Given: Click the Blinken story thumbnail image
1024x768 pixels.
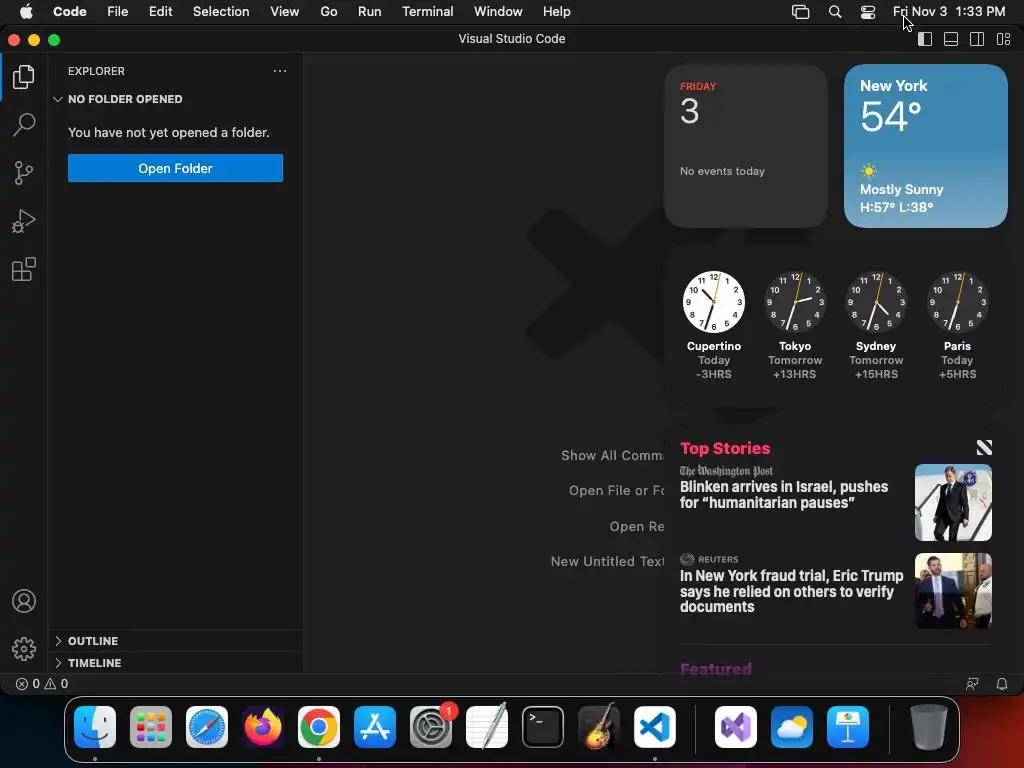Looking at the screenshot, I should (953, 502).
